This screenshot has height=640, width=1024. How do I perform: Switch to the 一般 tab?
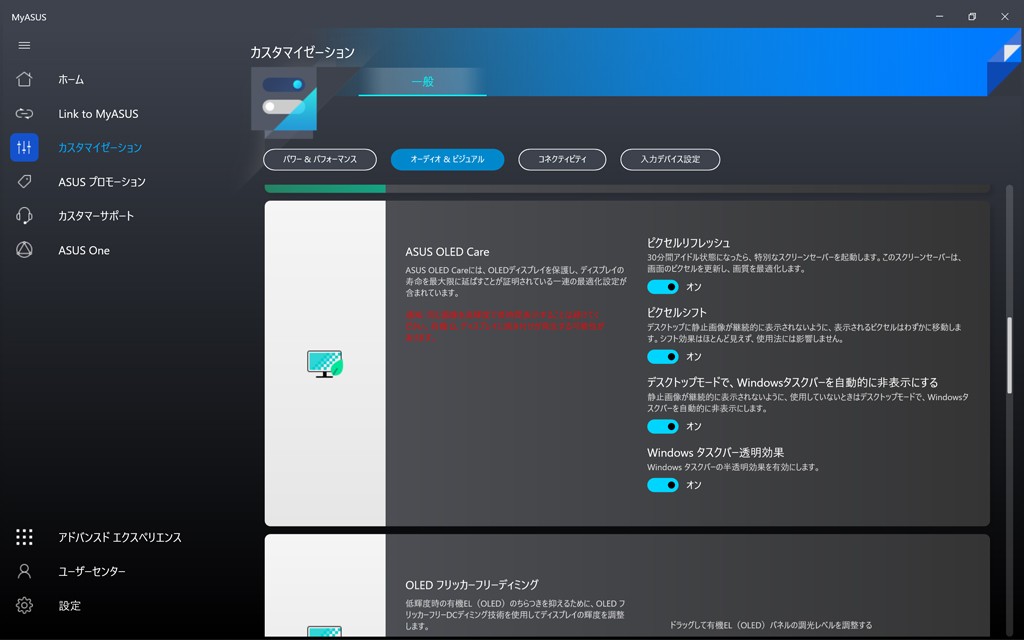[x=423, y=82]
